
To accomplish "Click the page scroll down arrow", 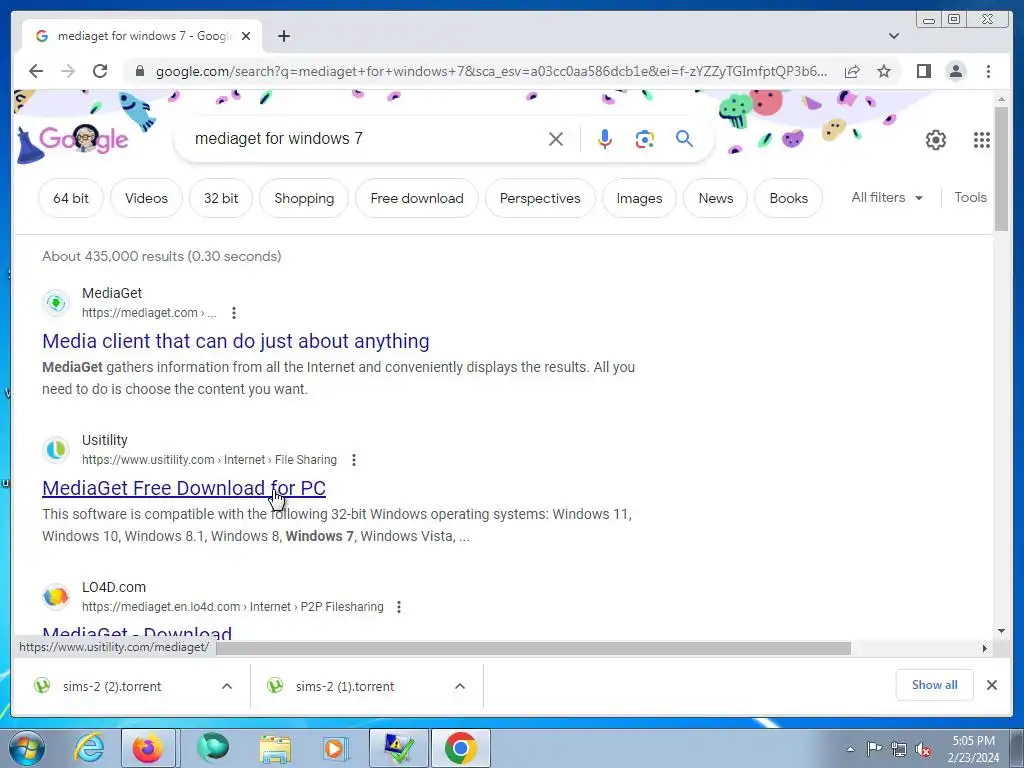I will 1001,631.
